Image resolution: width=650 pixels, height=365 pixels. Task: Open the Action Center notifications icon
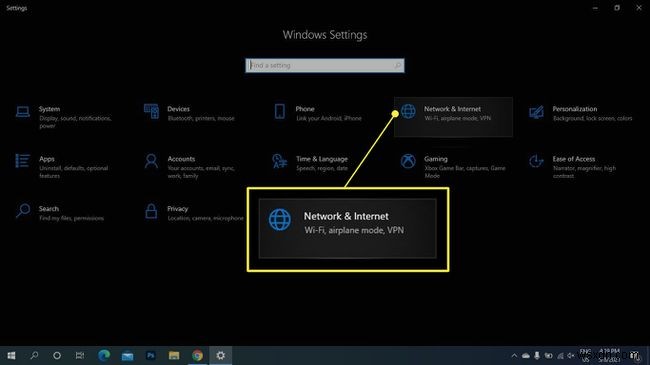(635, 355)
